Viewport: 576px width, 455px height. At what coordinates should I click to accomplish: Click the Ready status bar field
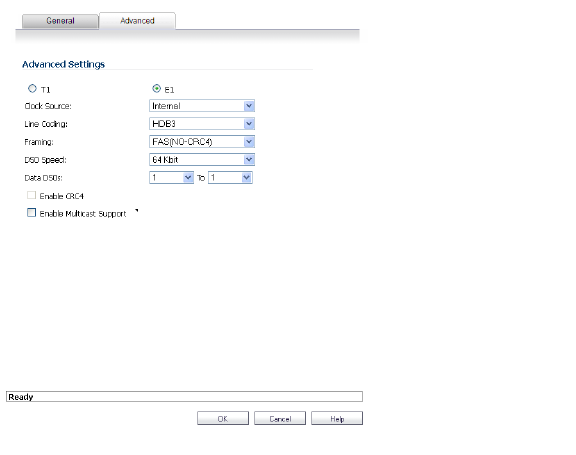coord(184,397)
